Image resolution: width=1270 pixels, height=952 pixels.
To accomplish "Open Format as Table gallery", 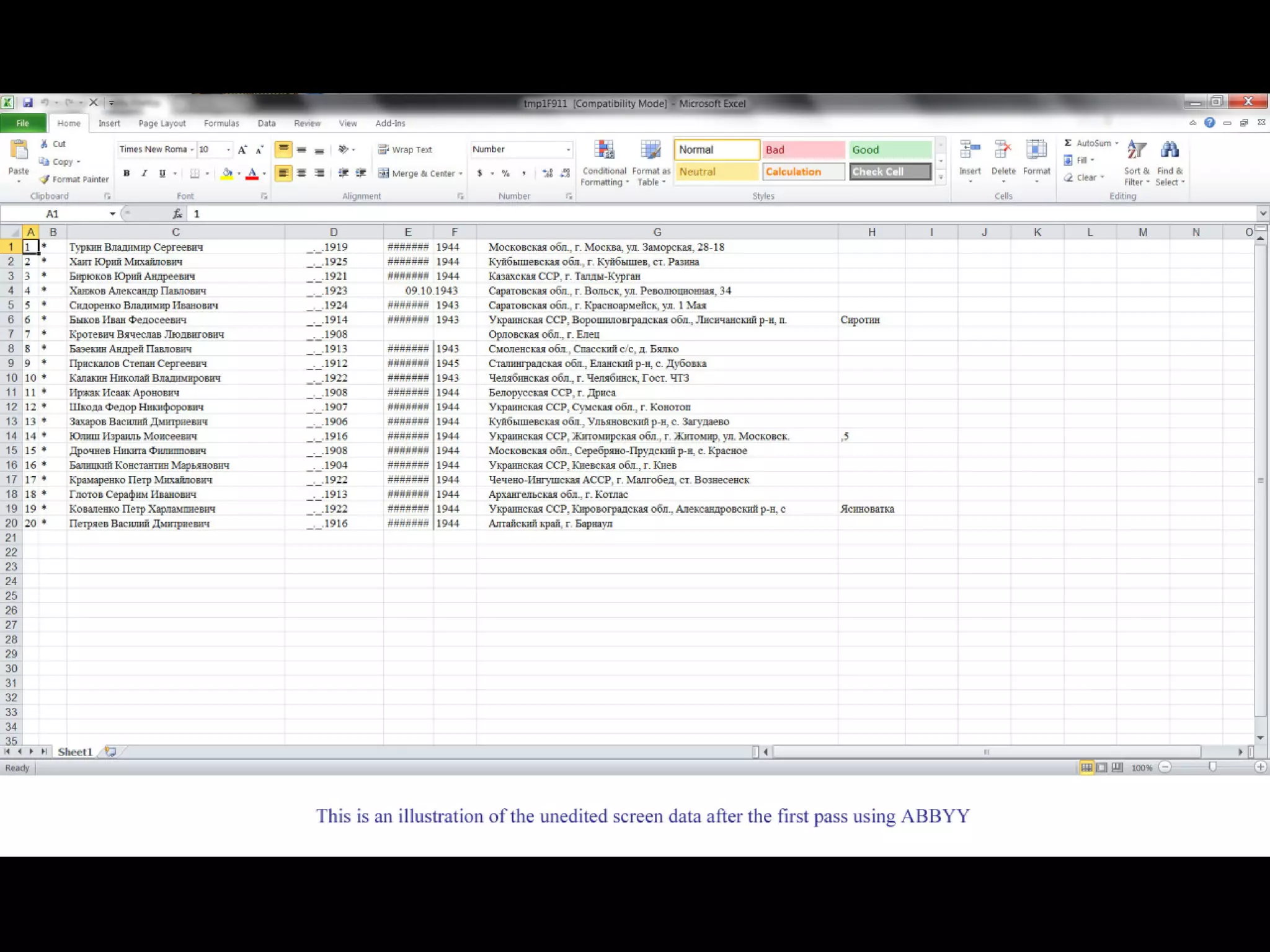I will point(651,163).
